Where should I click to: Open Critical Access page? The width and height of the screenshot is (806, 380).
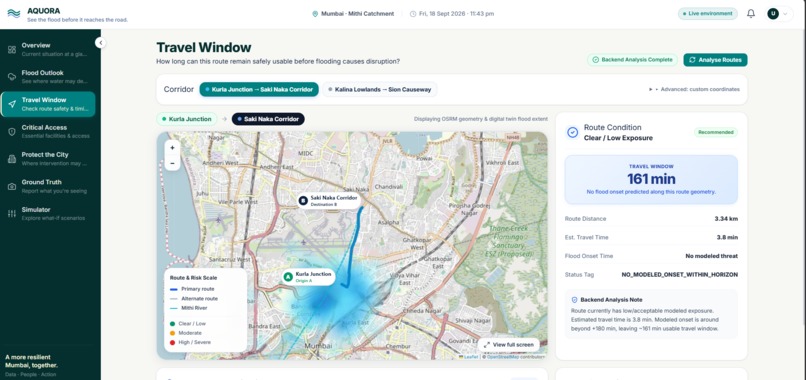48,131
